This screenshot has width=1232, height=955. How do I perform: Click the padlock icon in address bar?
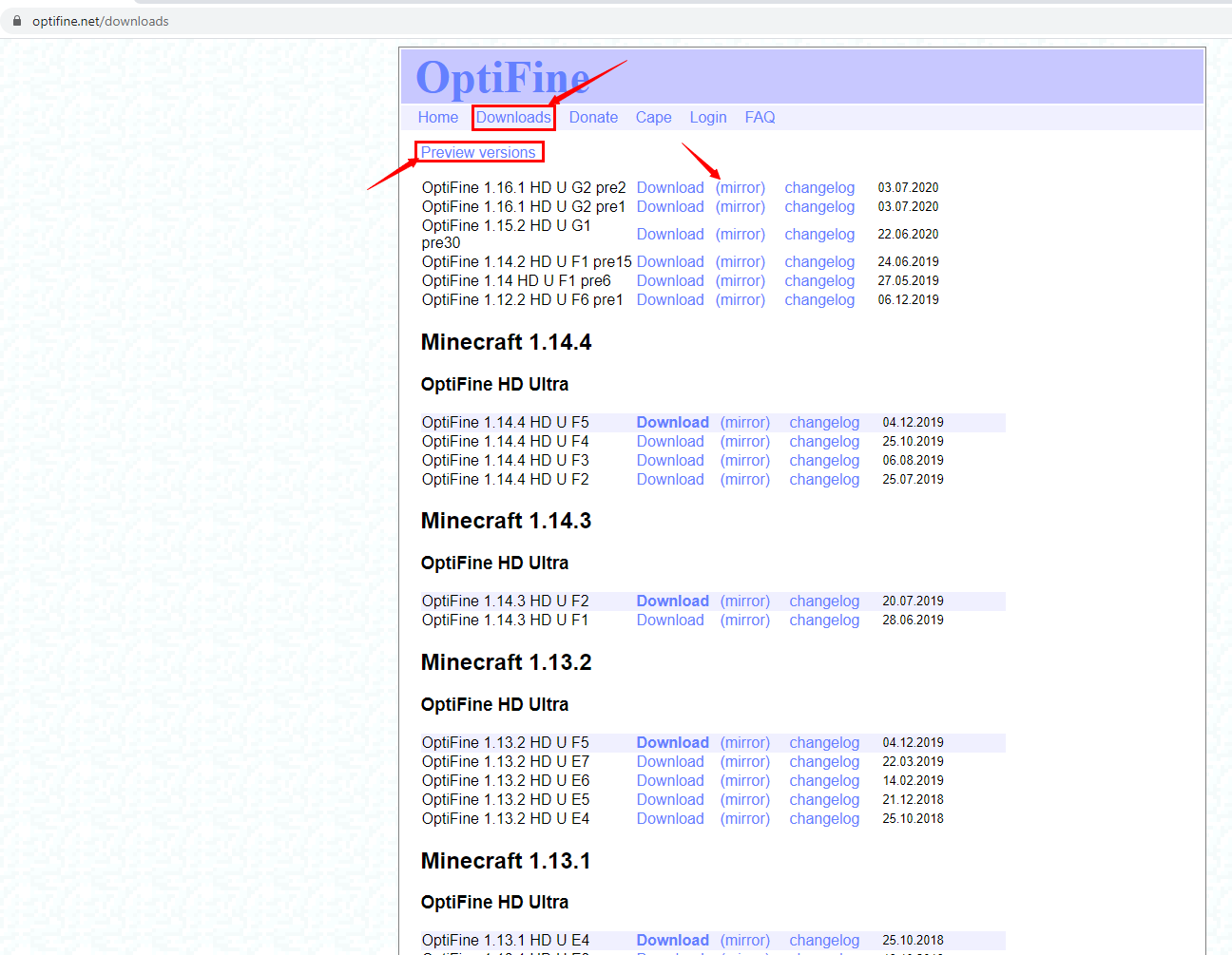tap(16, 21)
